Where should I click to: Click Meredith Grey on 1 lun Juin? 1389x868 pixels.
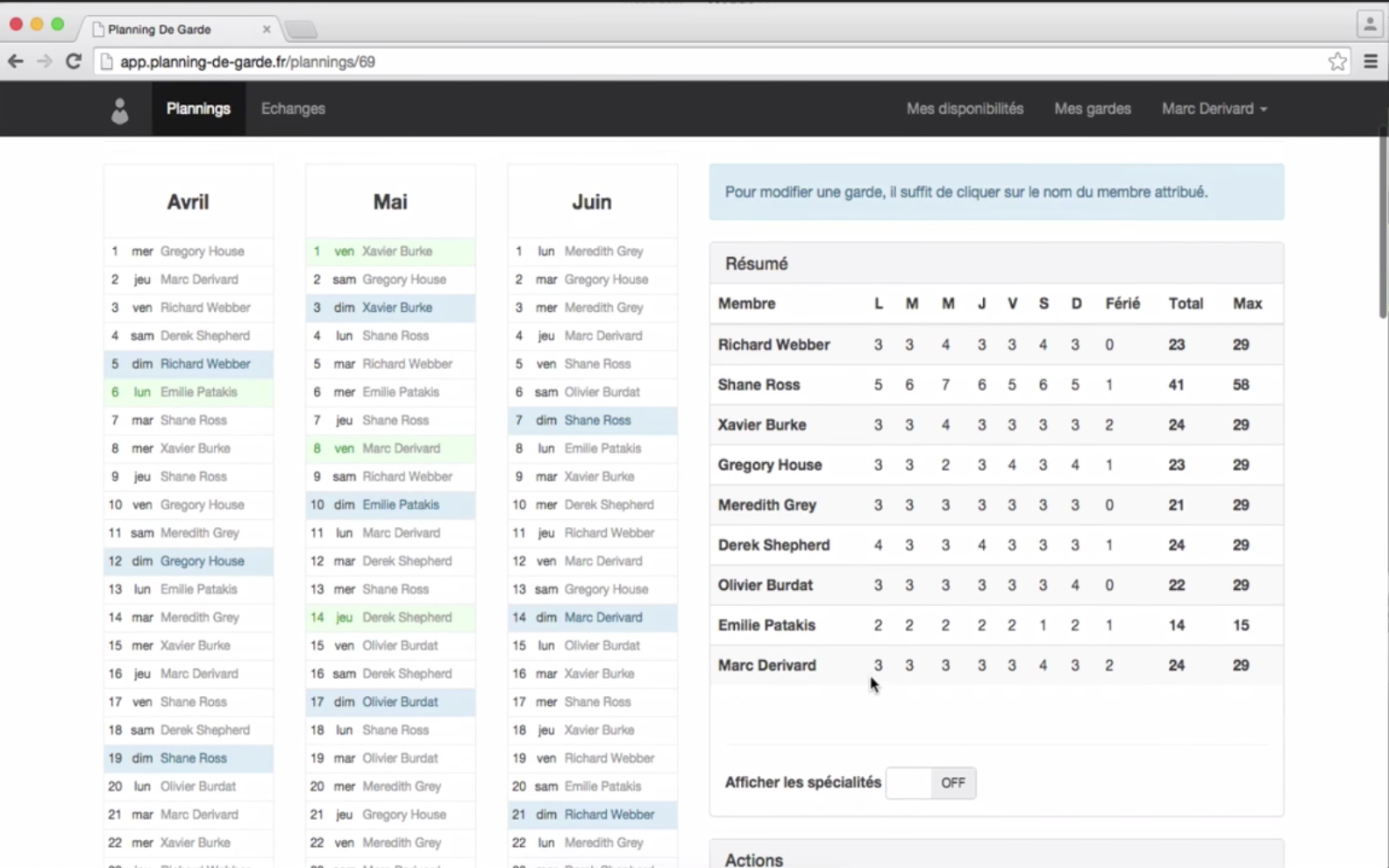603,252
